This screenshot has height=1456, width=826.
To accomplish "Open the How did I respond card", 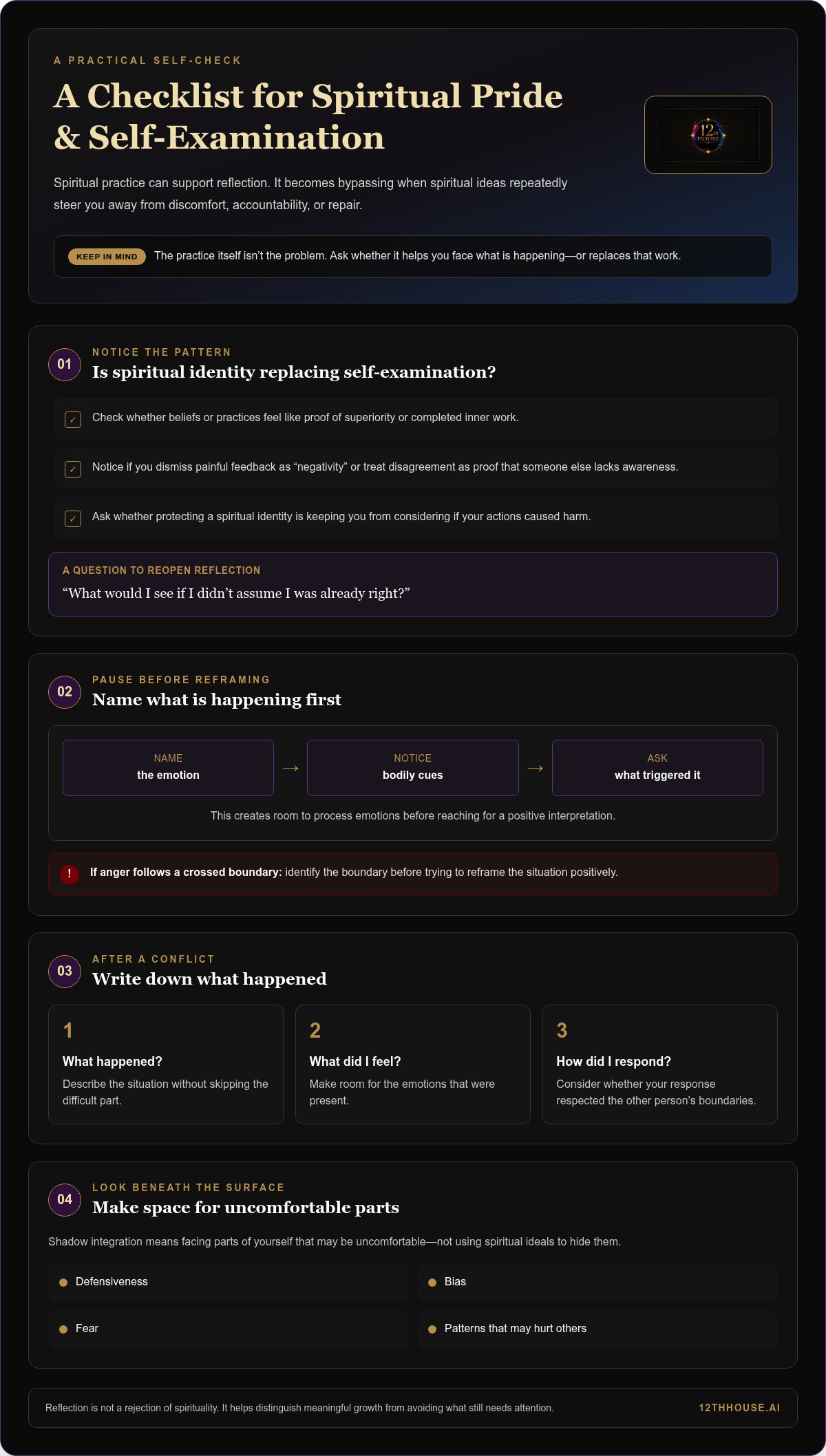I will point(659,1064).
